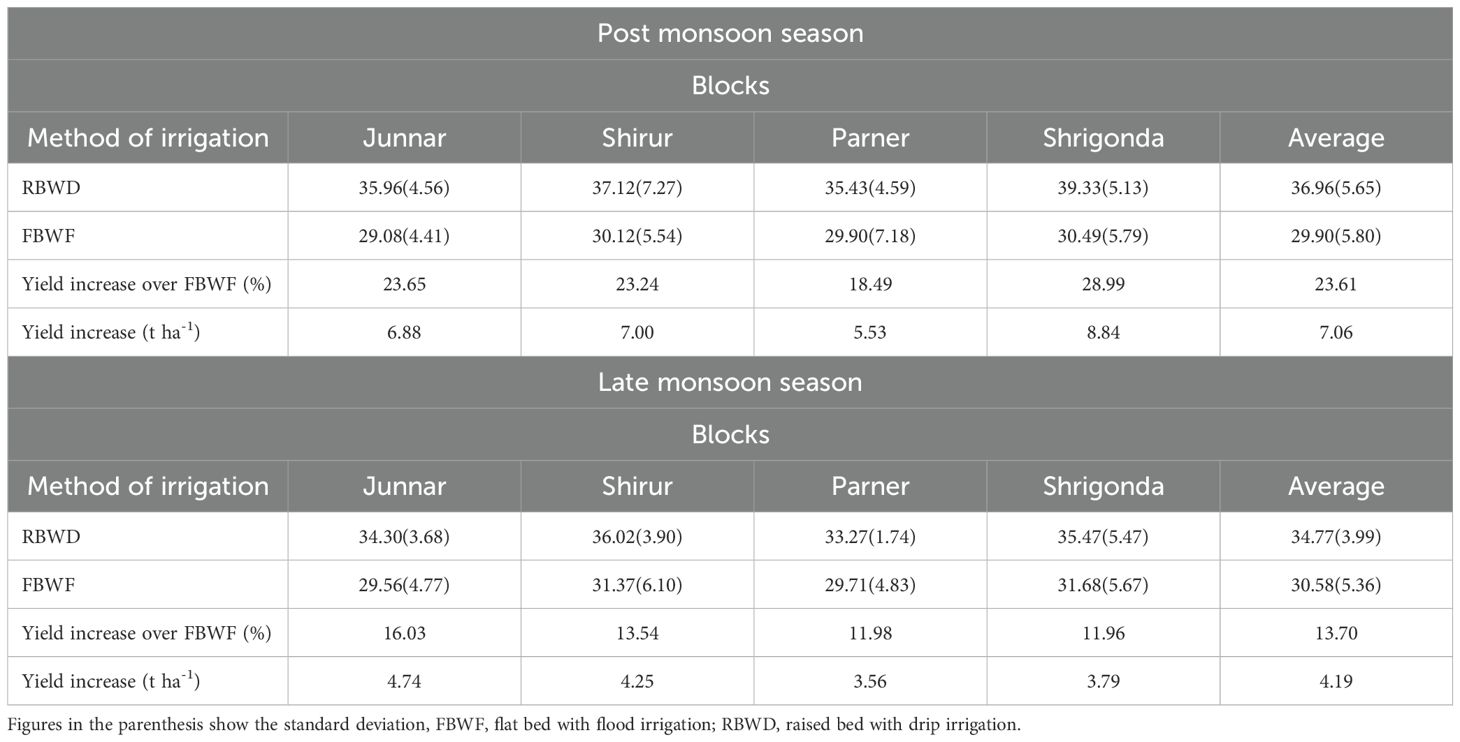Click Shrigonda column header in Late monsoon table

click(x=1103, y=487)
